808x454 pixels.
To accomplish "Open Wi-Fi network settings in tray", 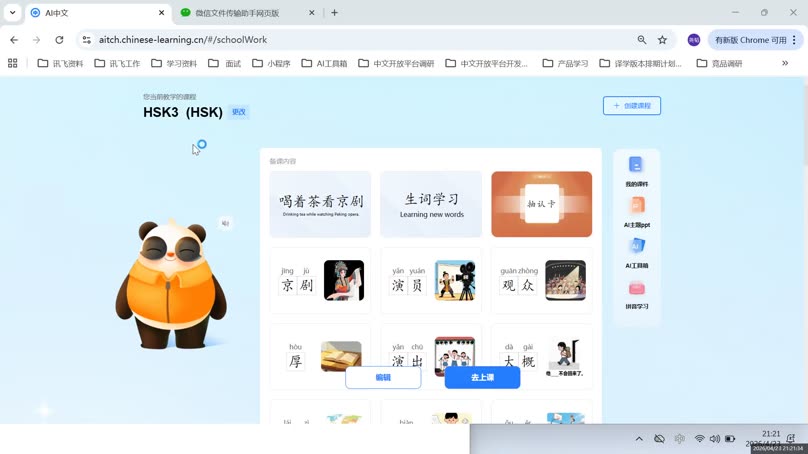I will click(x=699, y=439).
